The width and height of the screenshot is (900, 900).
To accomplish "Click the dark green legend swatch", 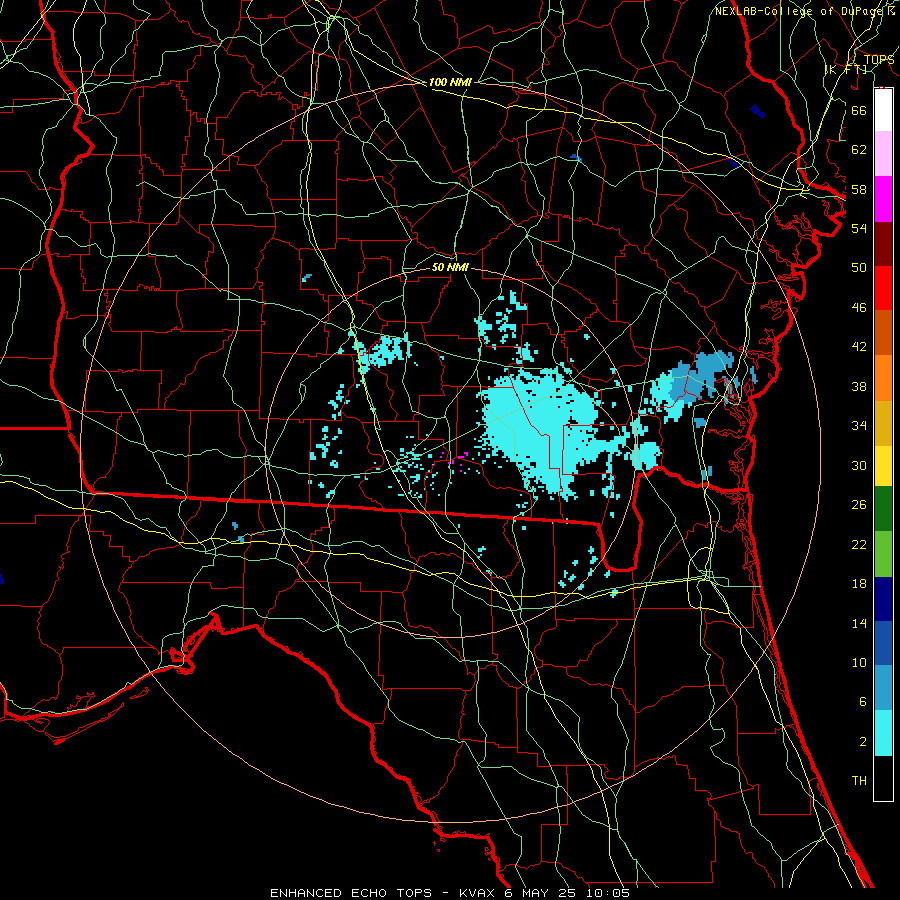I will tap(883, 509).
